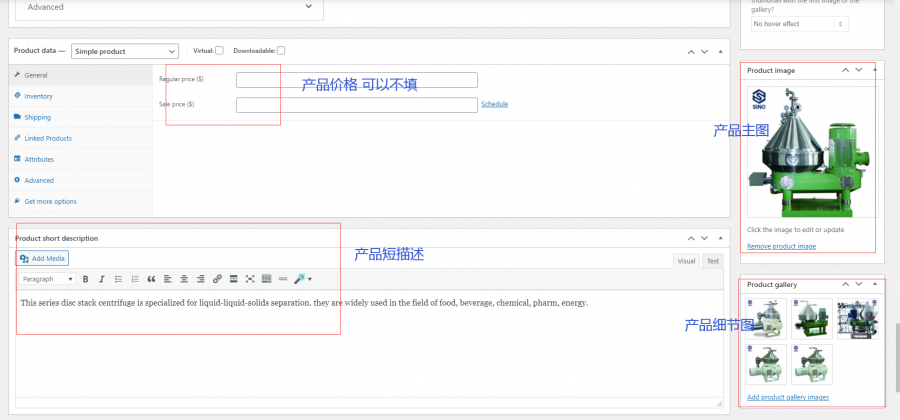
Task: Enter distraction-free fullscreen mode
Action: click(x=250, y=279)
